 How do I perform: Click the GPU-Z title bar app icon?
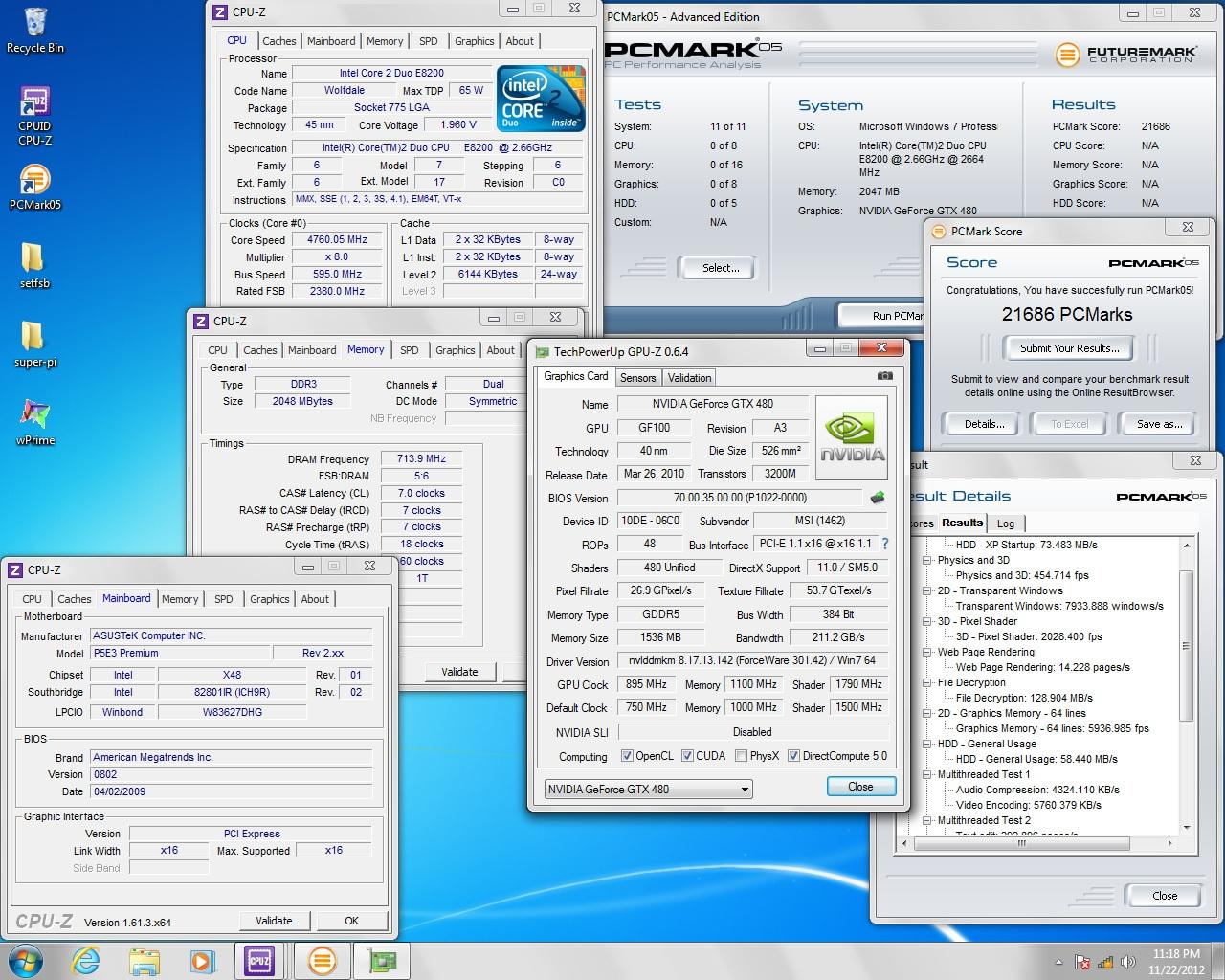point(542,352)
